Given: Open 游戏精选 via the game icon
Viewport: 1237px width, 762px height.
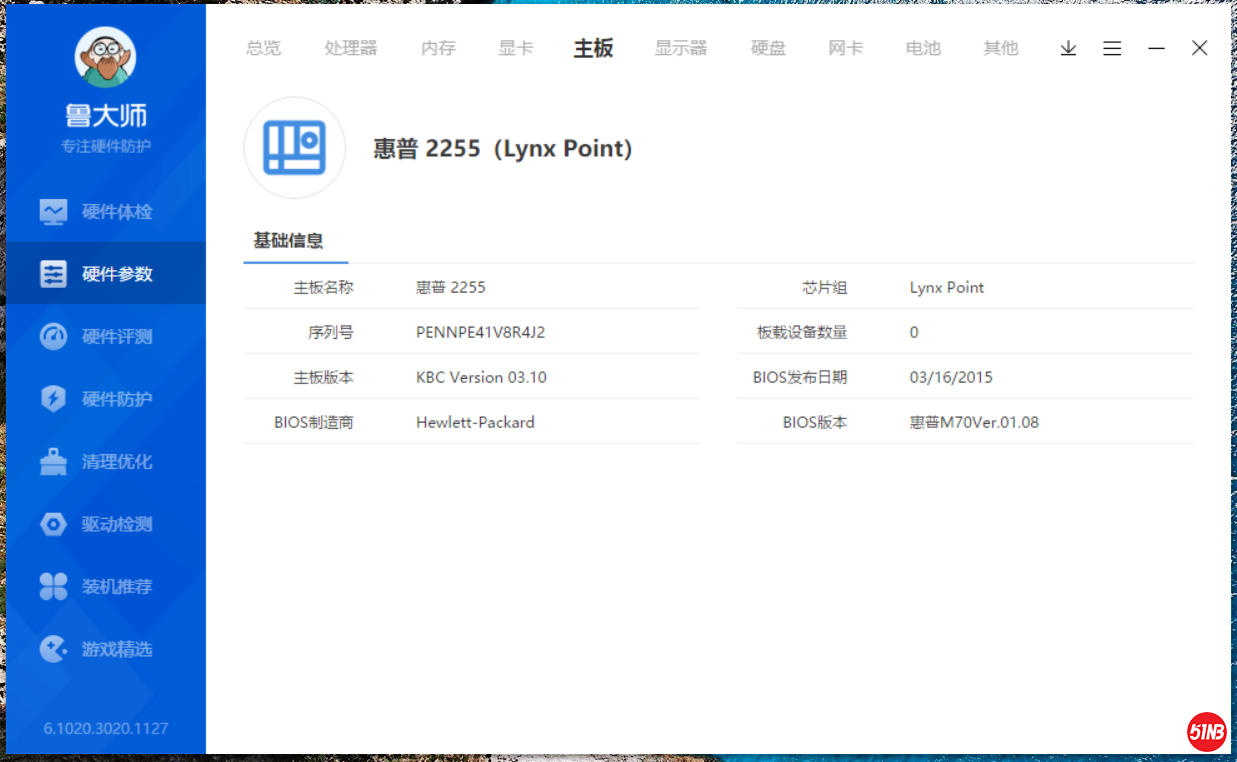Looking at the screenshot, I should point(53,649).
